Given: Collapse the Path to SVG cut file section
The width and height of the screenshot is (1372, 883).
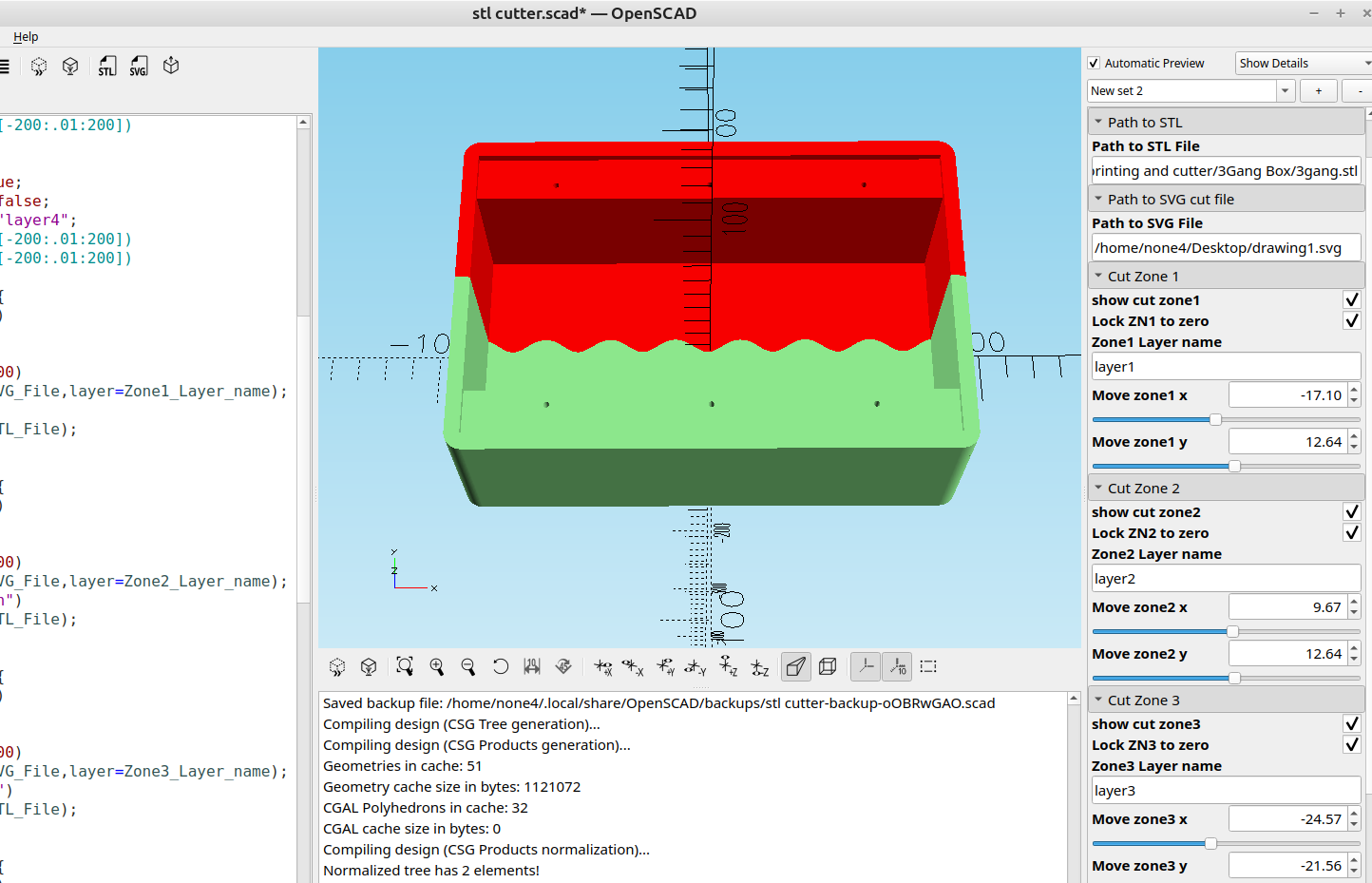Looking at the screenshot, I should (x=1226, y=199).
